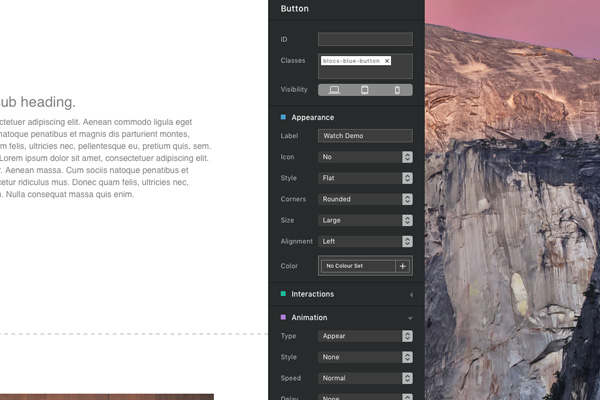The width and height of the screenshot is (600, 400).
Task: Click the Appearance section heading
Action: pyautogui.click(x=313, y=118)
